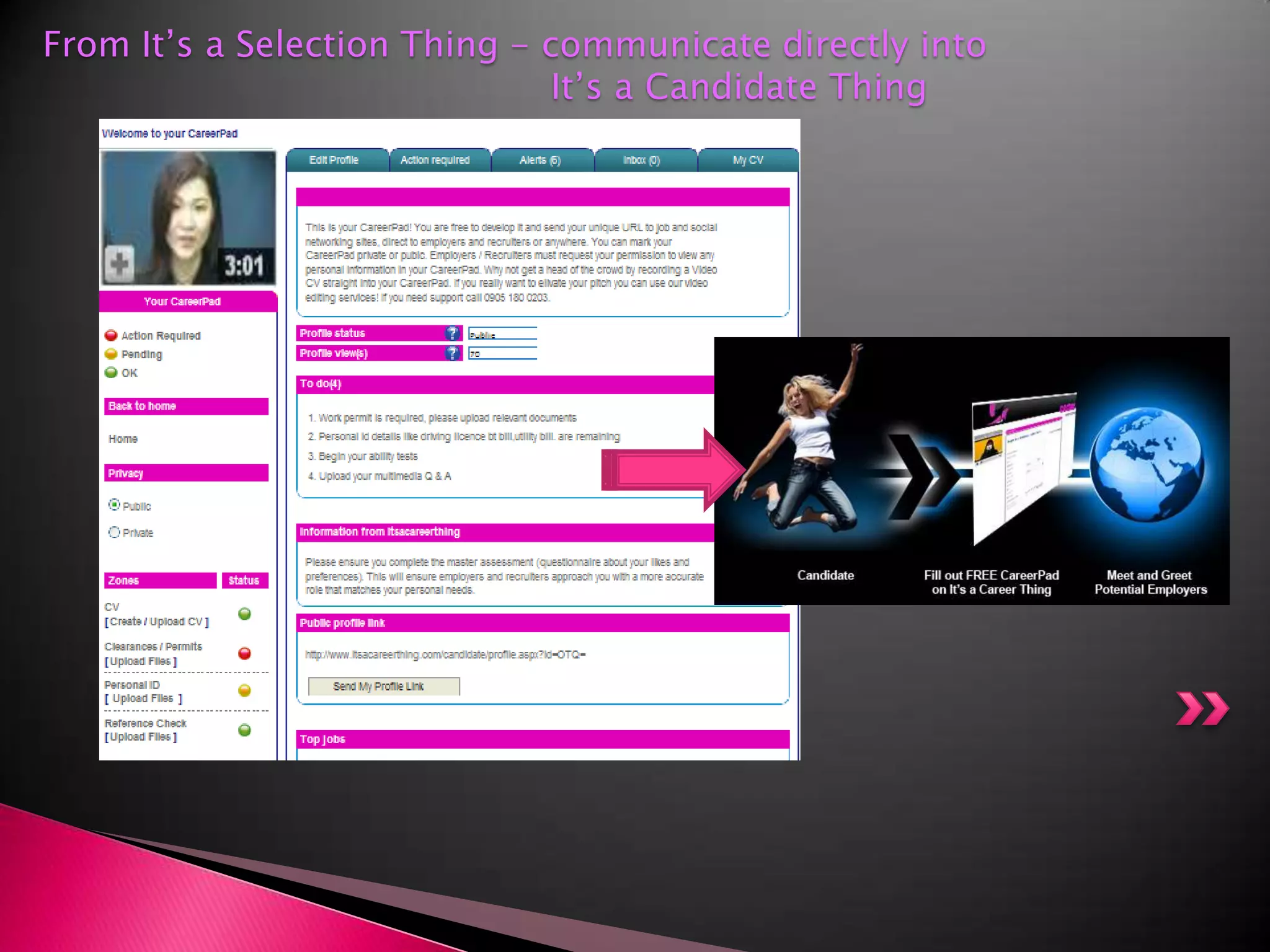Viewport: 1270px width, 952px height.
Task: Click the green Reference Check status indicator
Action: click(x=245, y=730)
